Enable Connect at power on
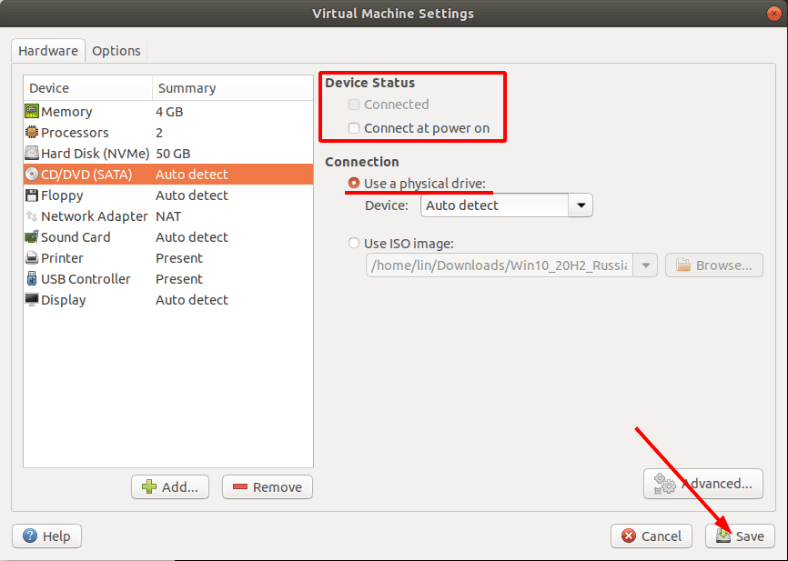 tap(354, 128)
